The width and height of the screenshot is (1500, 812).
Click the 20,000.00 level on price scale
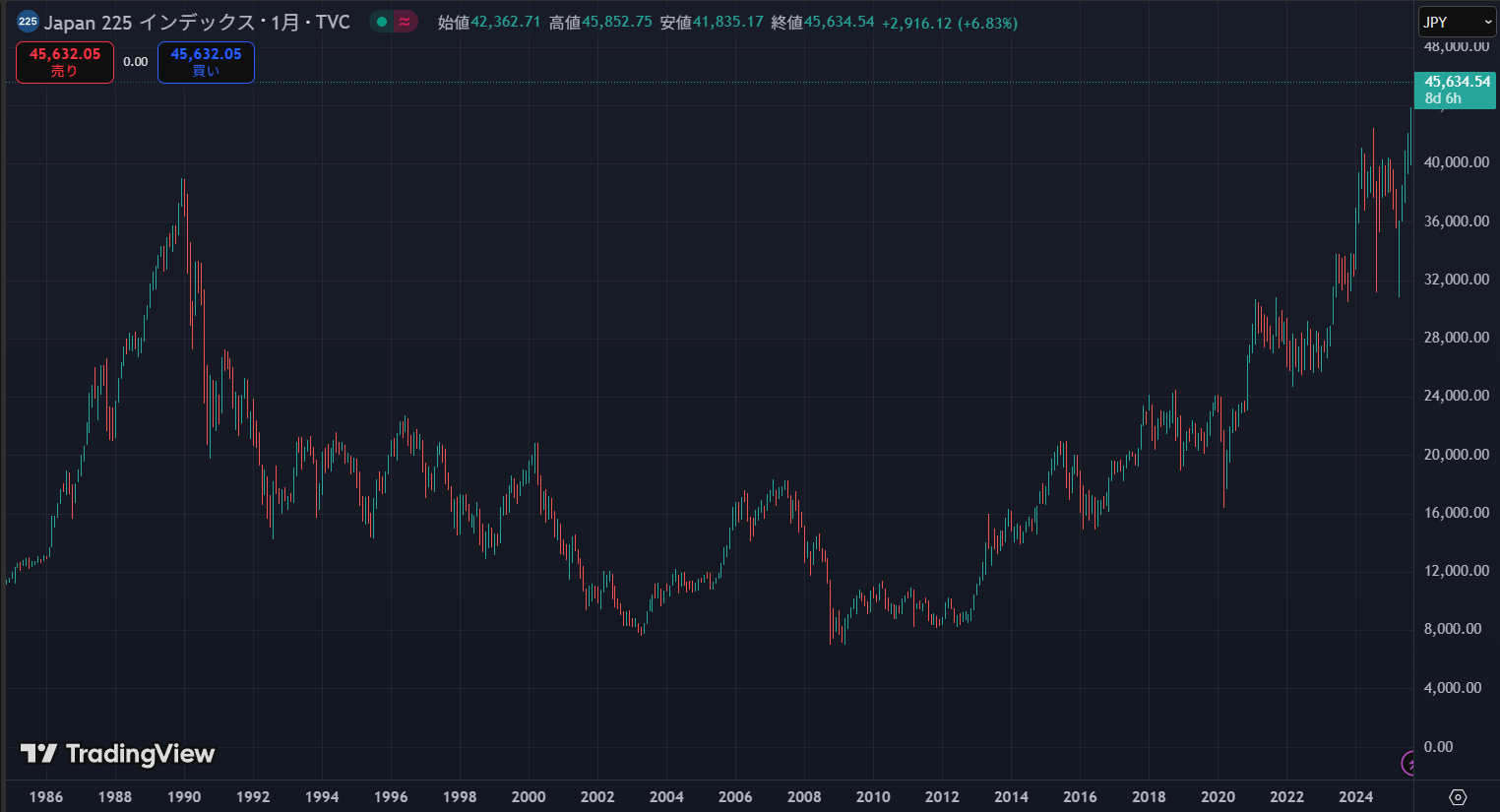click(x=1456, y=455)
